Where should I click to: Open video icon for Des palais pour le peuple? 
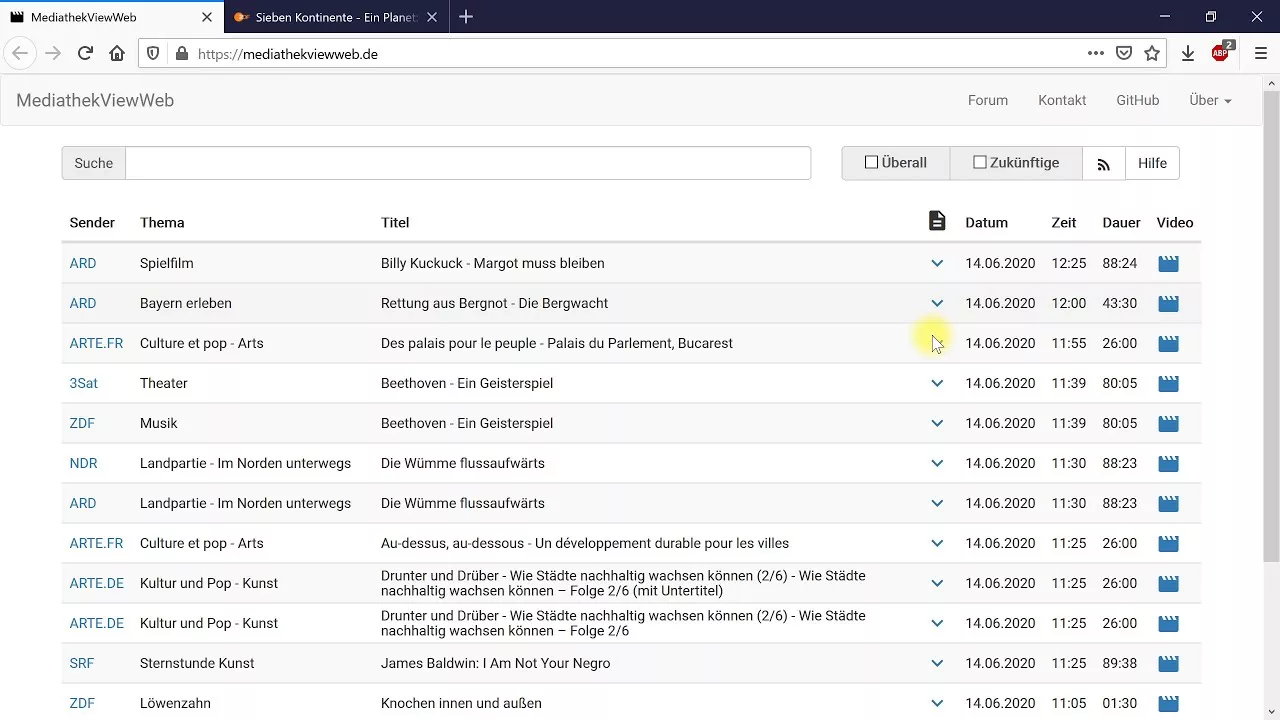(x=1168, y=344)
